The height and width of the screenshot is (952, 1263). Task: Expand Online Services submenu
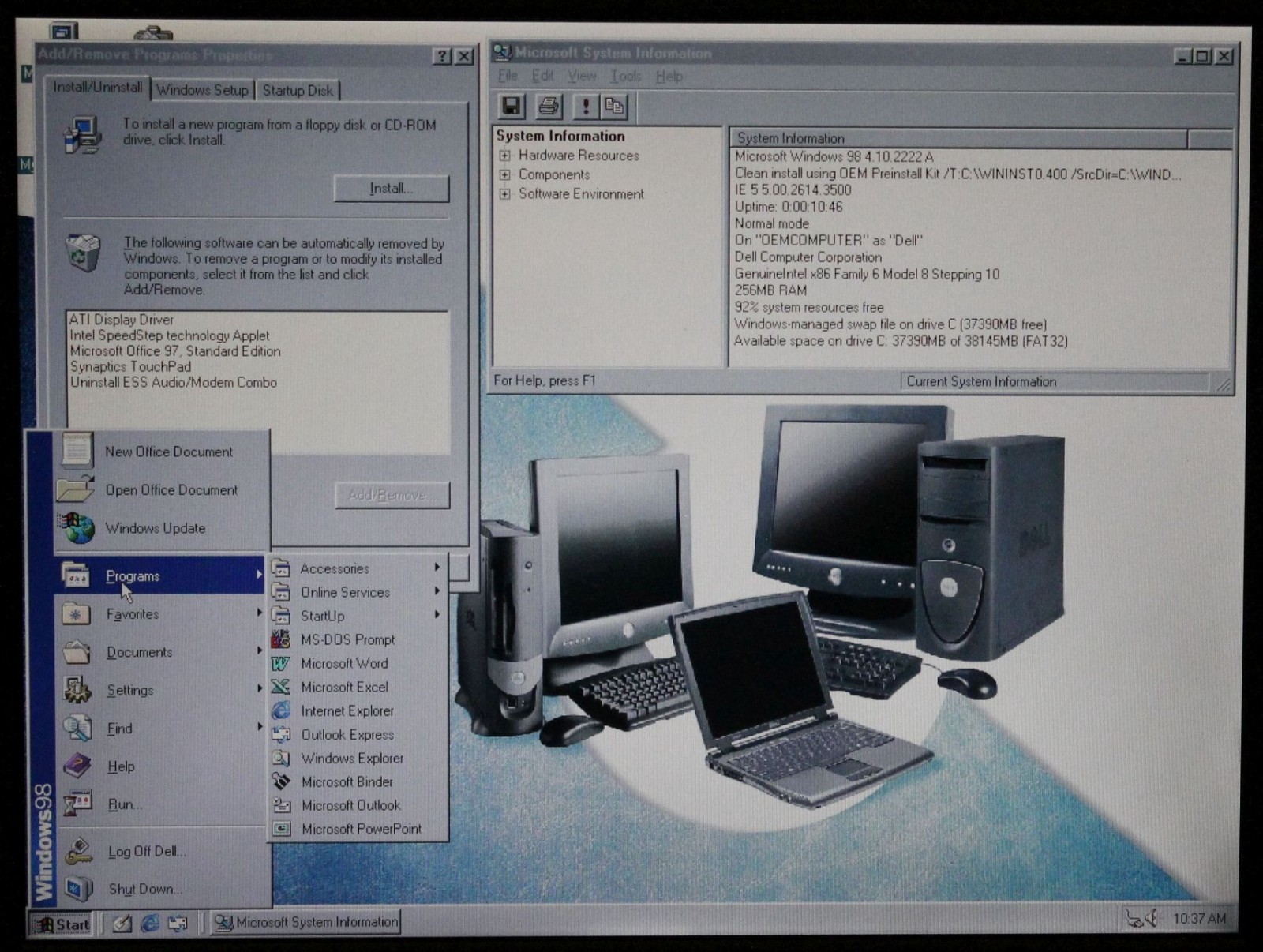pyautogui.click(x=357, y=592)
